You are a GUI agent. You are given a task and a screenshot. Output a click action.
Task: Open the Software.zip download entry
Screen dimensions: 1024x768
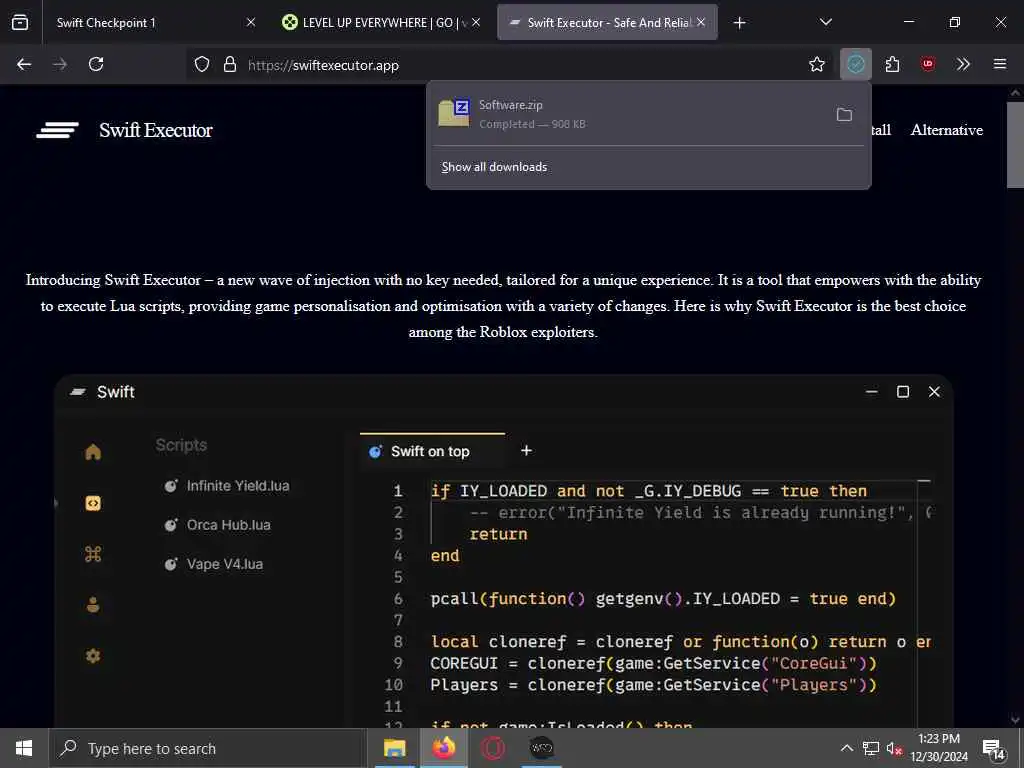[627, 114]
